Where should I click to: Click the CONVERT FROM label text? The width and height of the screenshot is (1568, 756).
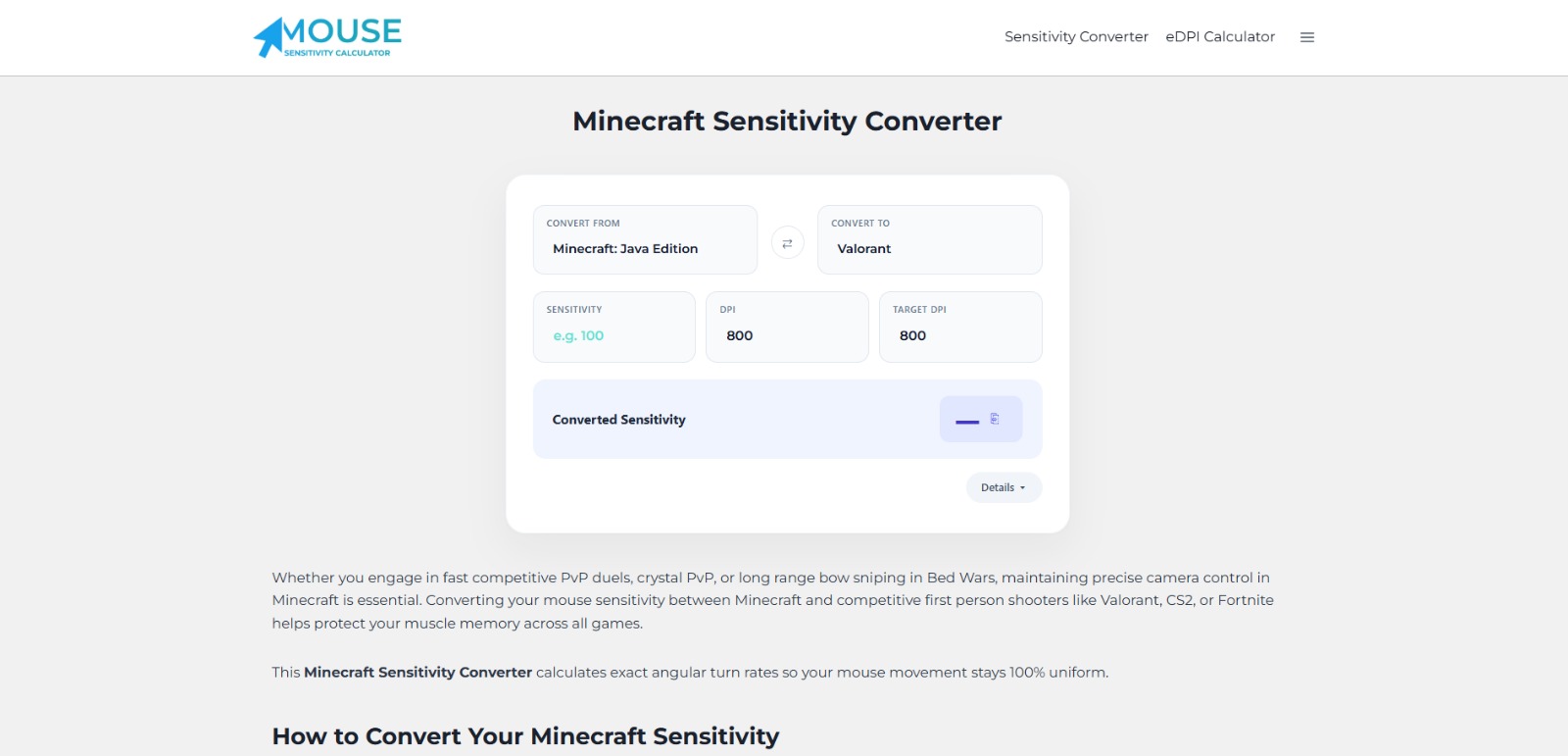point(583,224)
